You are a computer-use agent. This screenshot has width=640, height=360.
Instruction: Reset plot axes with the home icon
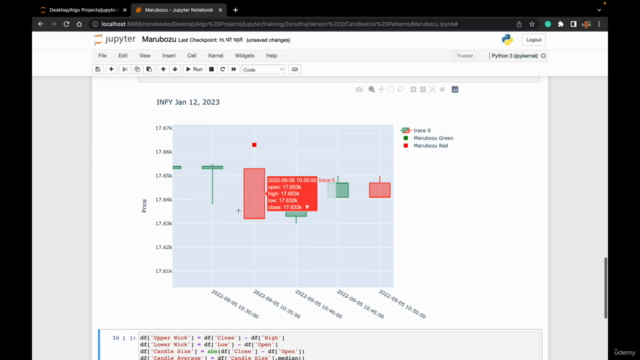(442, 89)
